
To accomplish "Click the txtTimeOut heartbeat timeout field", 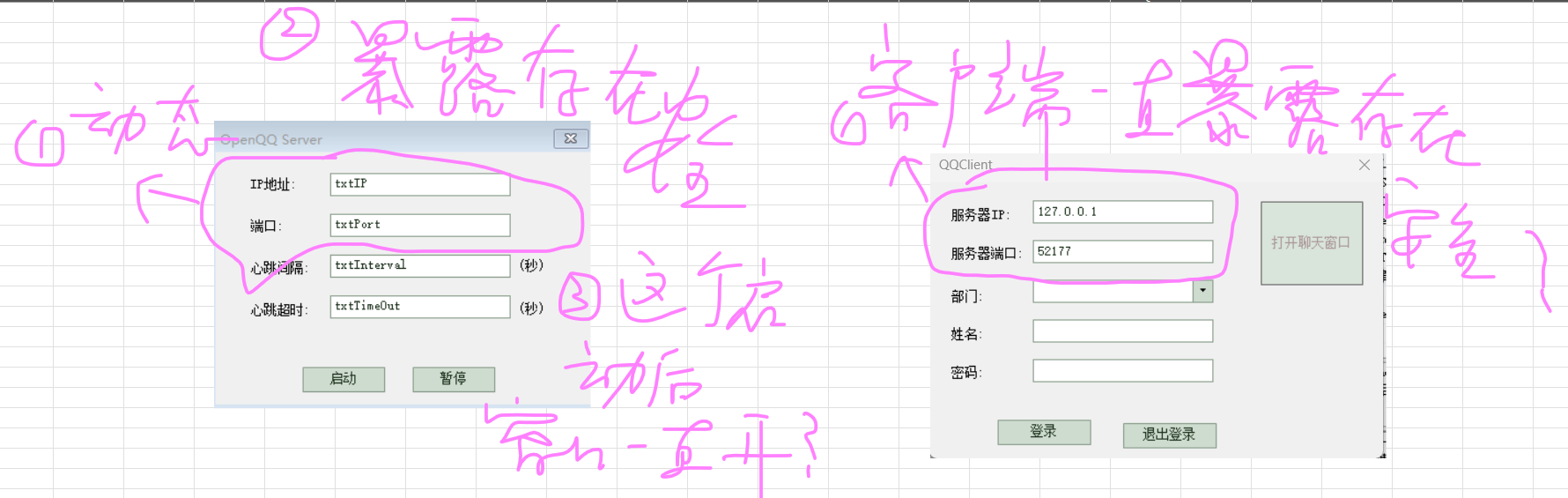I will click(420, 306).
